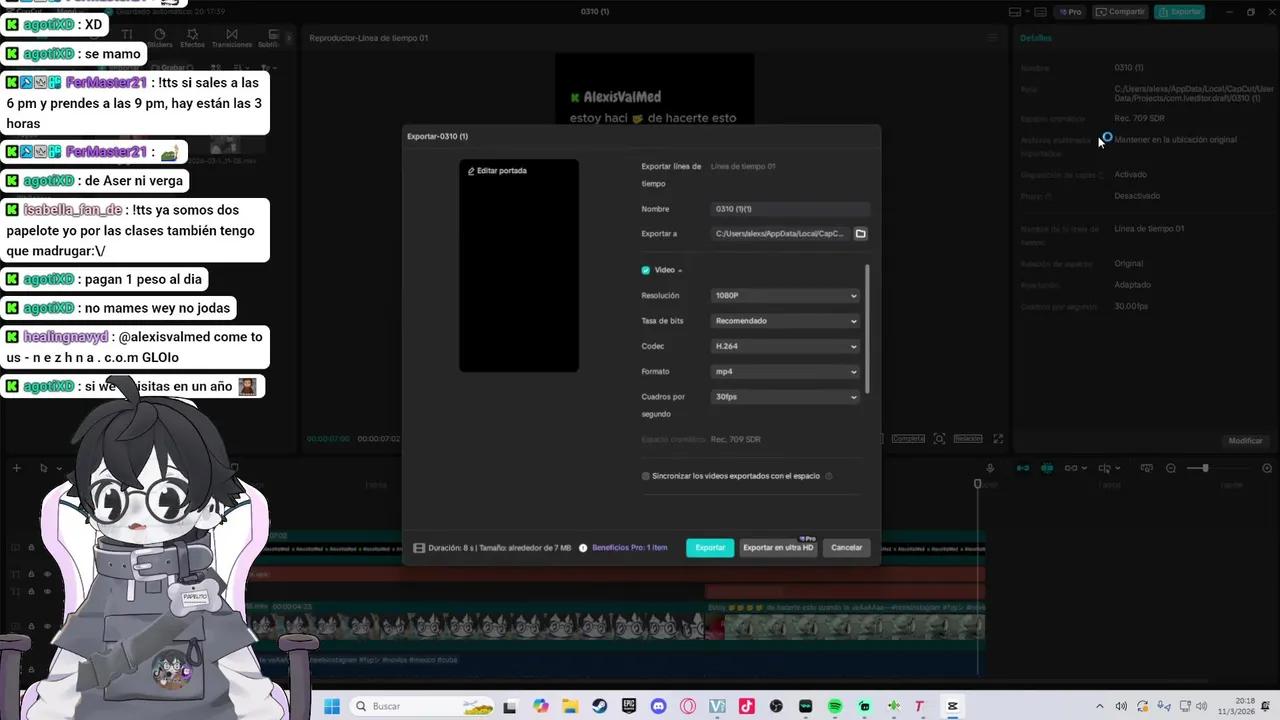The height and width of the screenshot is (720, 1280).
Task: Open player menu icon in Reproductor panel
Action: pos(993,38)
